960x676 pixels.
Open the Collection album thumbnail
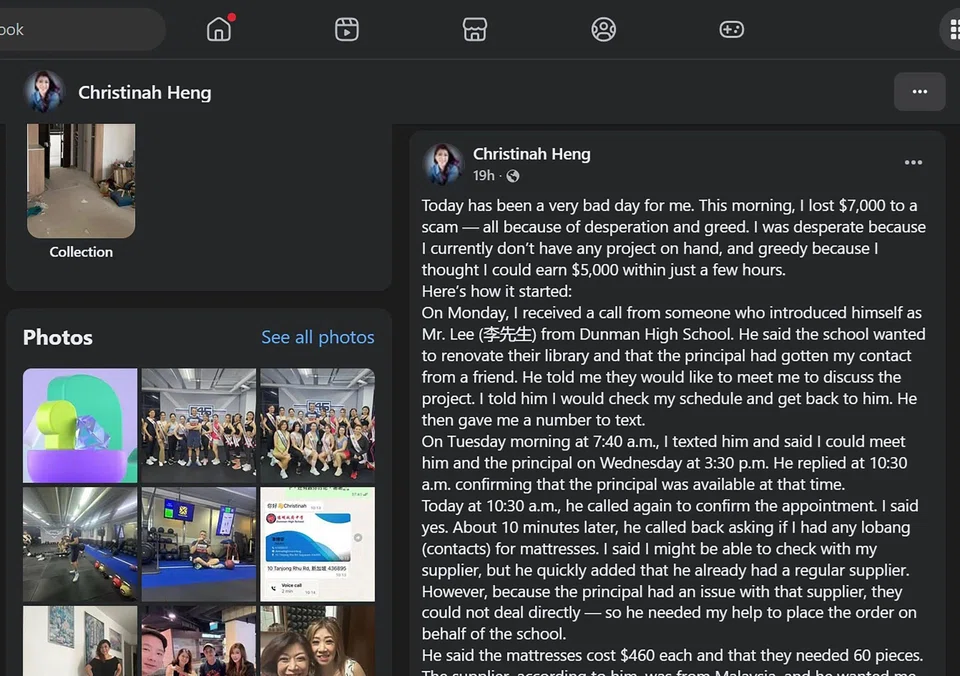[81, 181]
